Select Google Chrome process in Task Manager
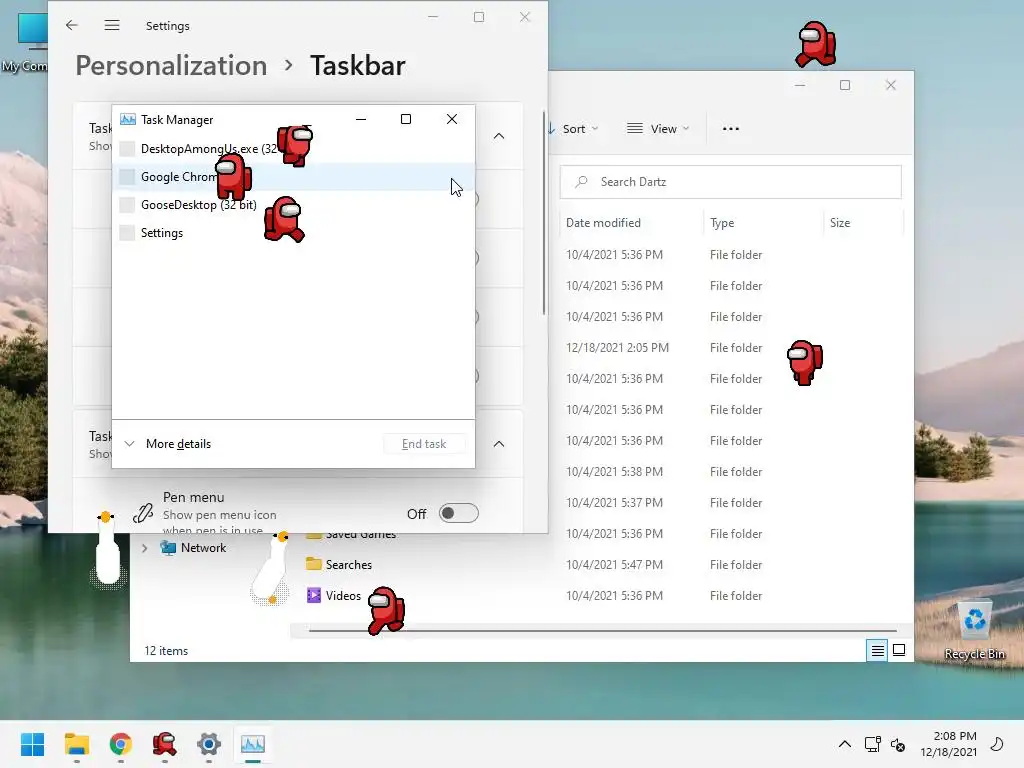Image resolution: width=1024 pixels, height=768 pixels. (x=293, y=176)
